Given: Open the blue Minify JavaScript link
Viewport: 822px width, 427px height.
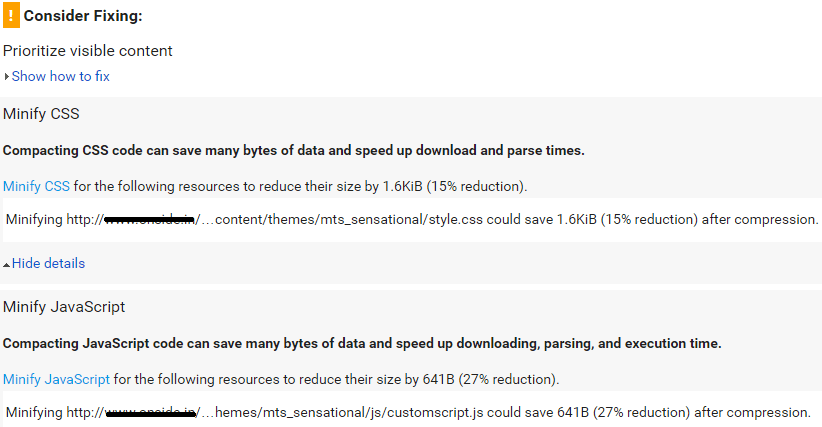Looking at the screenshot, I should [56, 379].
